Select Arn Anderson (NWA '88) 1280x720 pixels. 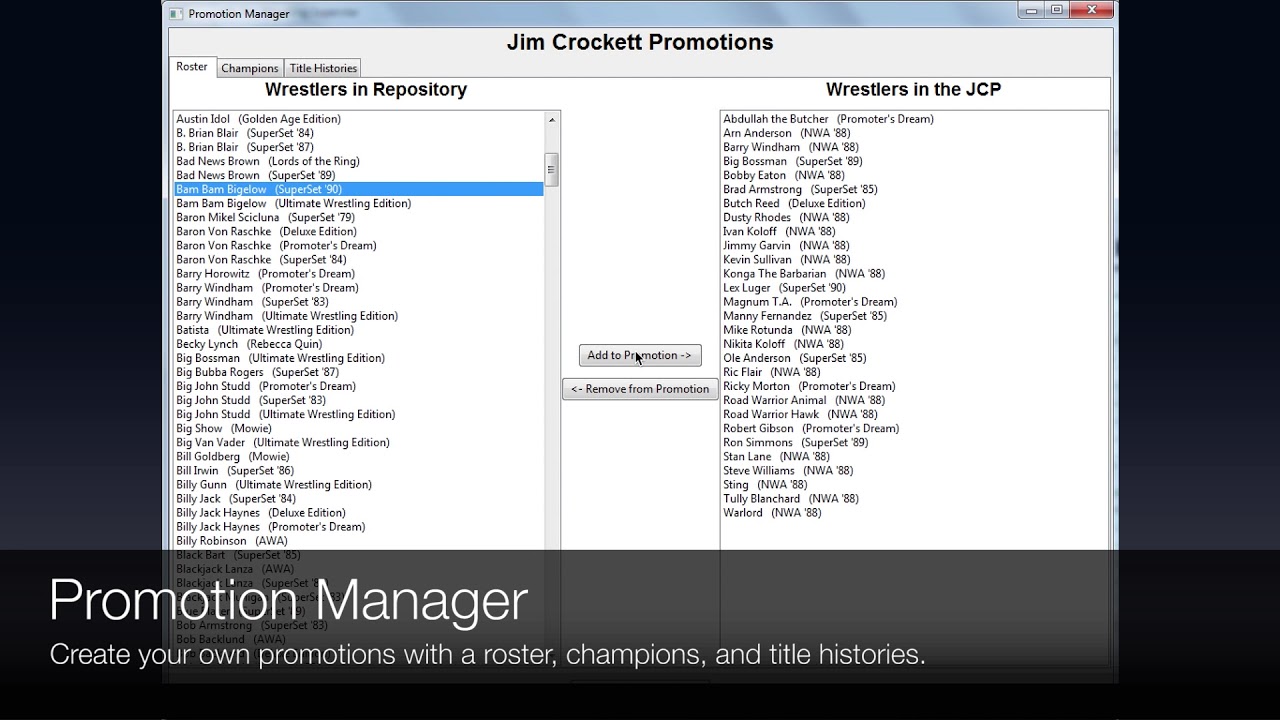pos(914,133)
